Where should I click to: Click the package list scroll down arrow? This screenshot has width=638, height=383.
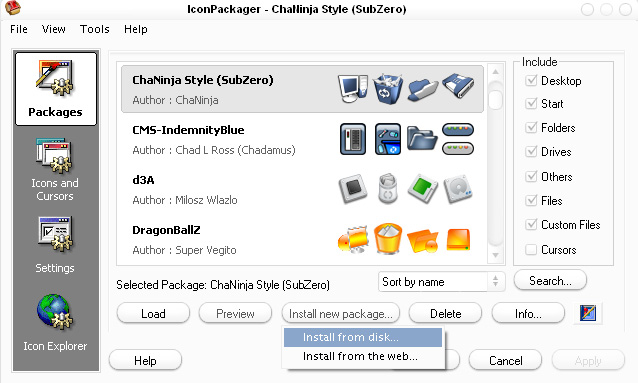[x=496, y=255]
